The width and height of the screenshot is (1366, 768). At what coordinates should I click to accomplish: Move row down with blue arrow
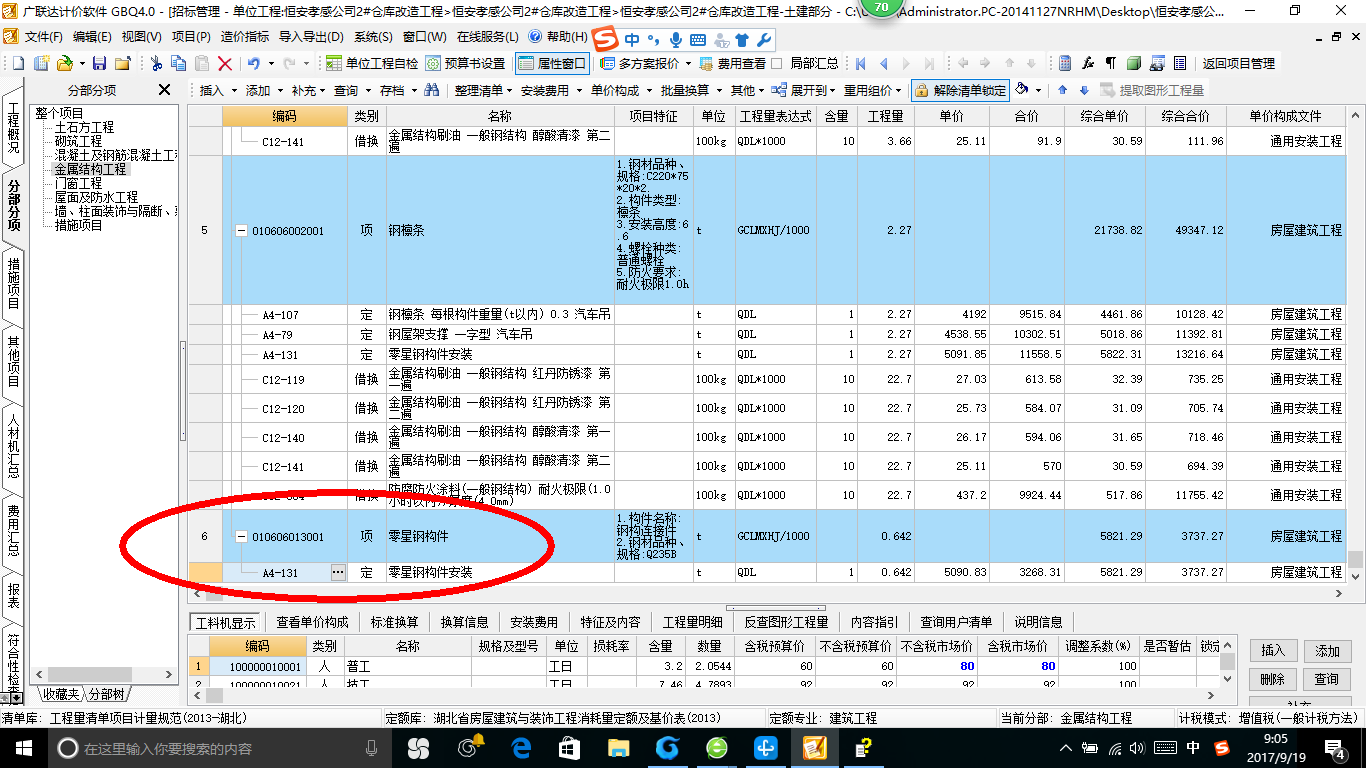tap(1085, 90)
